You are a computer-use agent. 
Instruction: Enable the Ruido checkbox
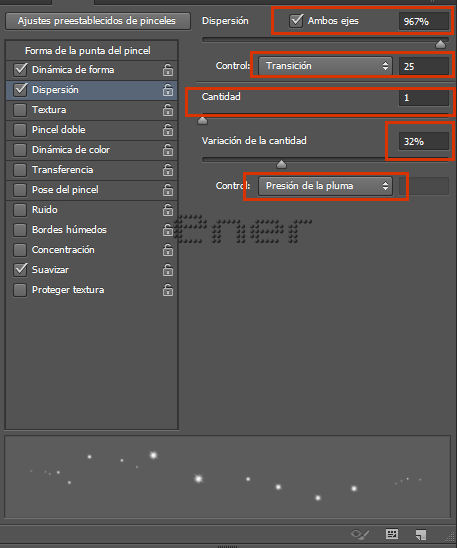click(20, 210)
